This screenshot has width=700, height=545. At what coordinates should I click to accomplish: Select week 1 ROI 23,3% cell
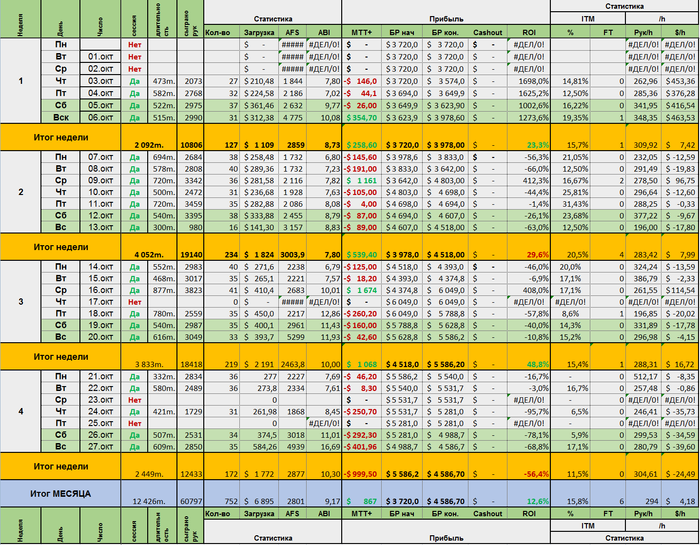529,137
